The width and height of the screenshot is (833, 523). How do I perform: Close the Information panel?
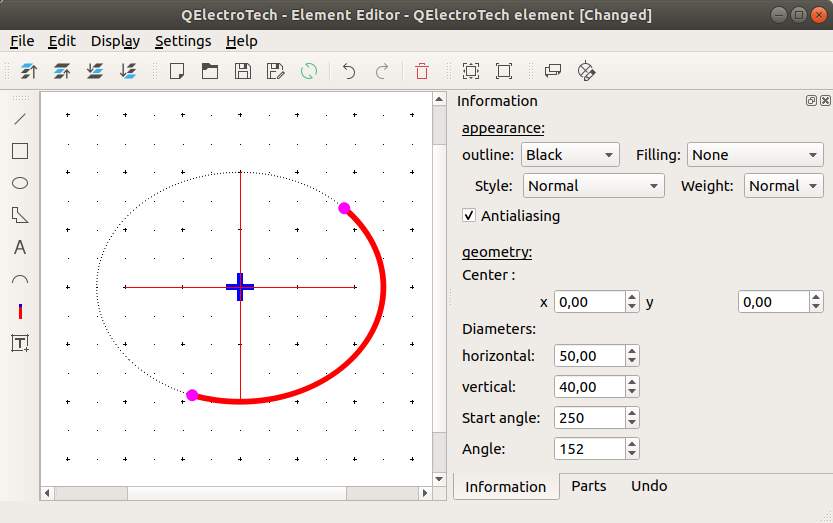pos(825,100)
